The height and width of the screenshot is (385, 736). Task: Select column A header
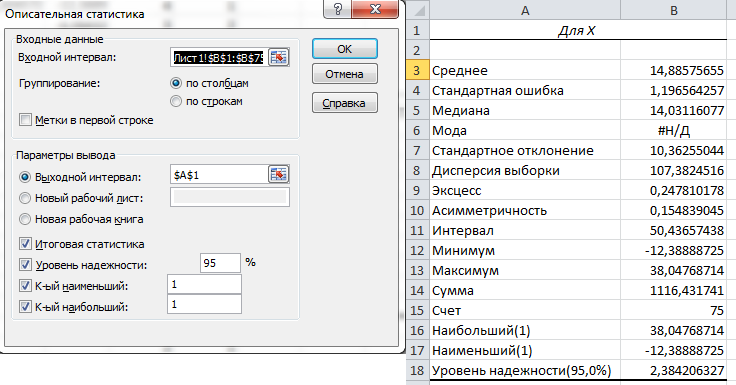[525, 10]
